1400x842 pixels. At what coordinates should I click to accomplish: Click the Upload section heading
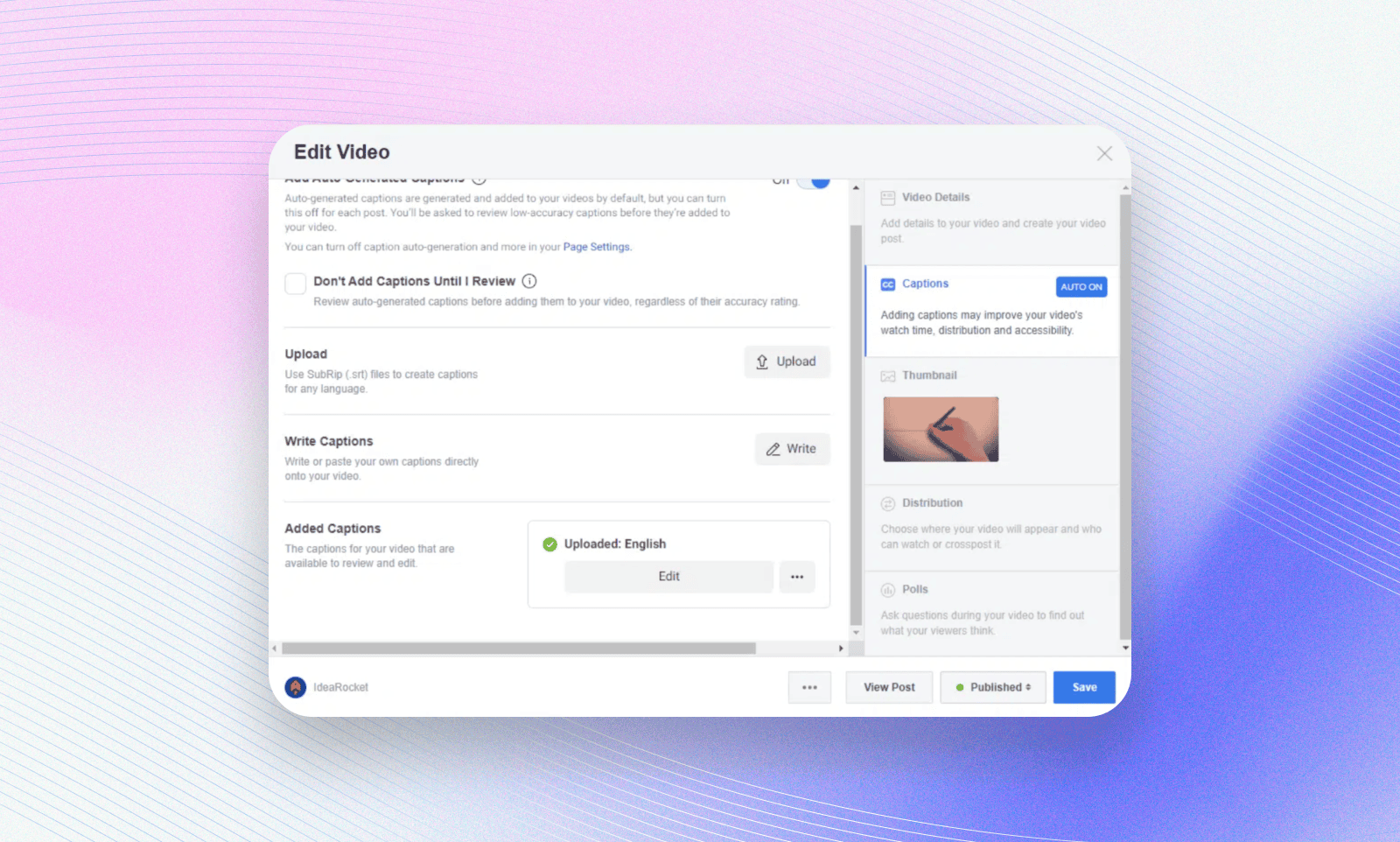coord(306,354)
